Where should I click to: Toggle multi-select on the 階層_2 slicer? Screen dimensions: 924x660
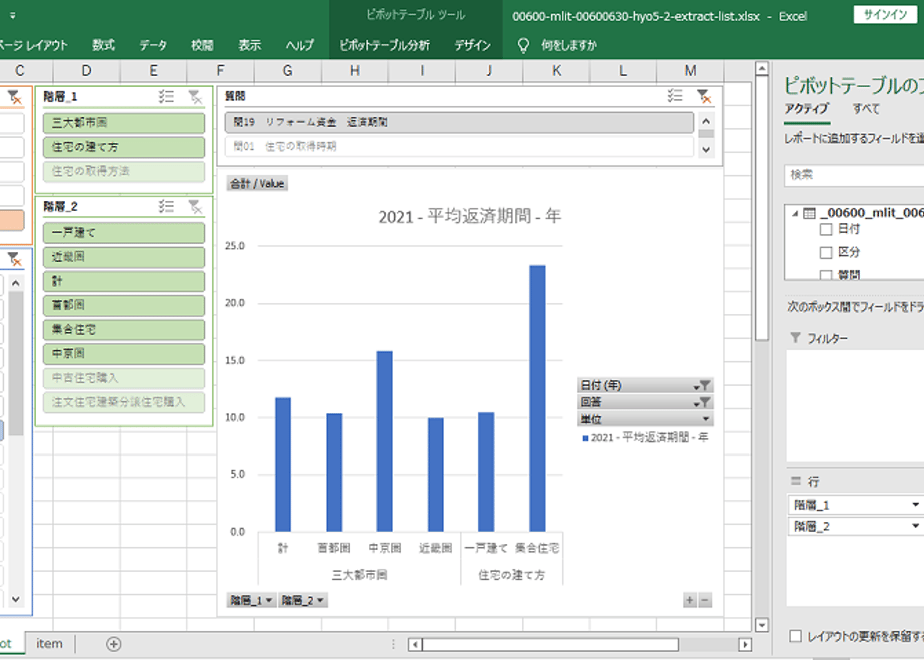click(166, 206)
